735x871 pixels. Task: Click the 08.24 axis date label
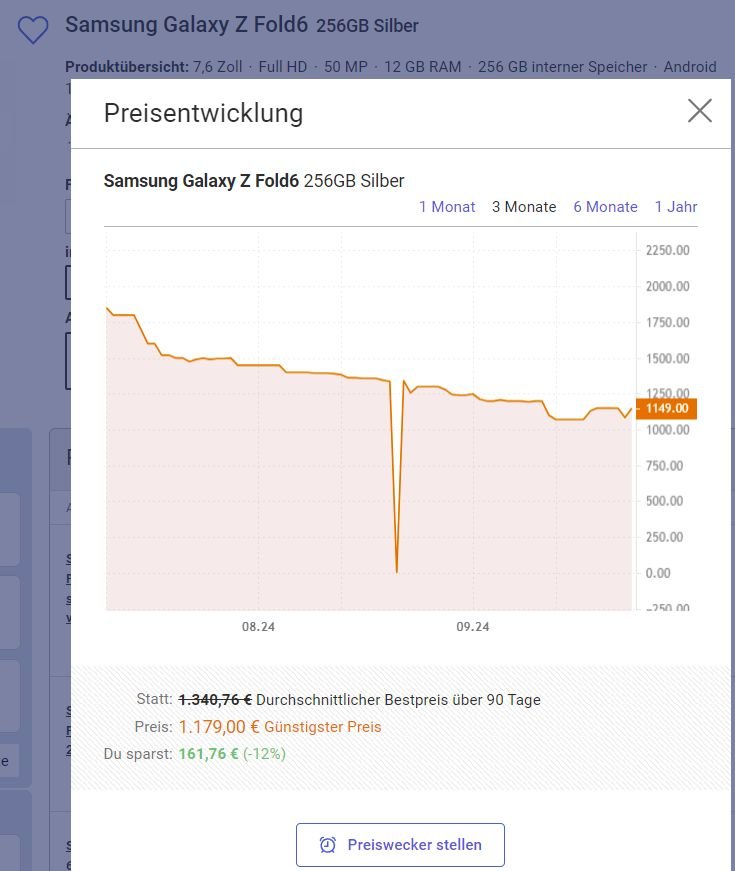click(258, 627)
